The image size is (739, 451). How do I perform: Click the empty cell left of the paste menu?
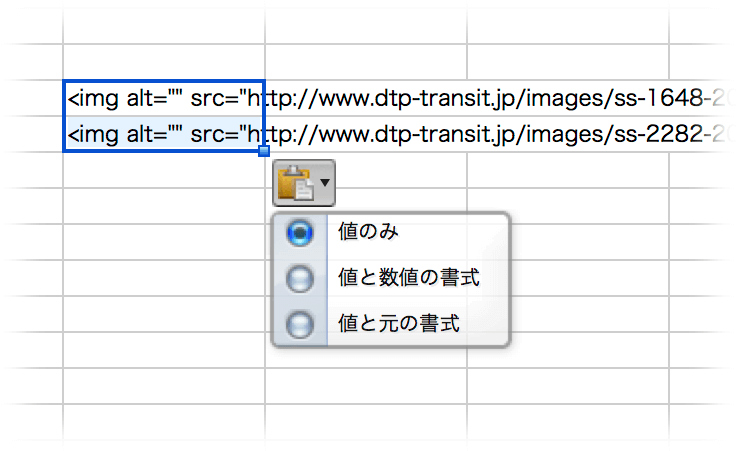pyautogui.click(x=164, y=278)
